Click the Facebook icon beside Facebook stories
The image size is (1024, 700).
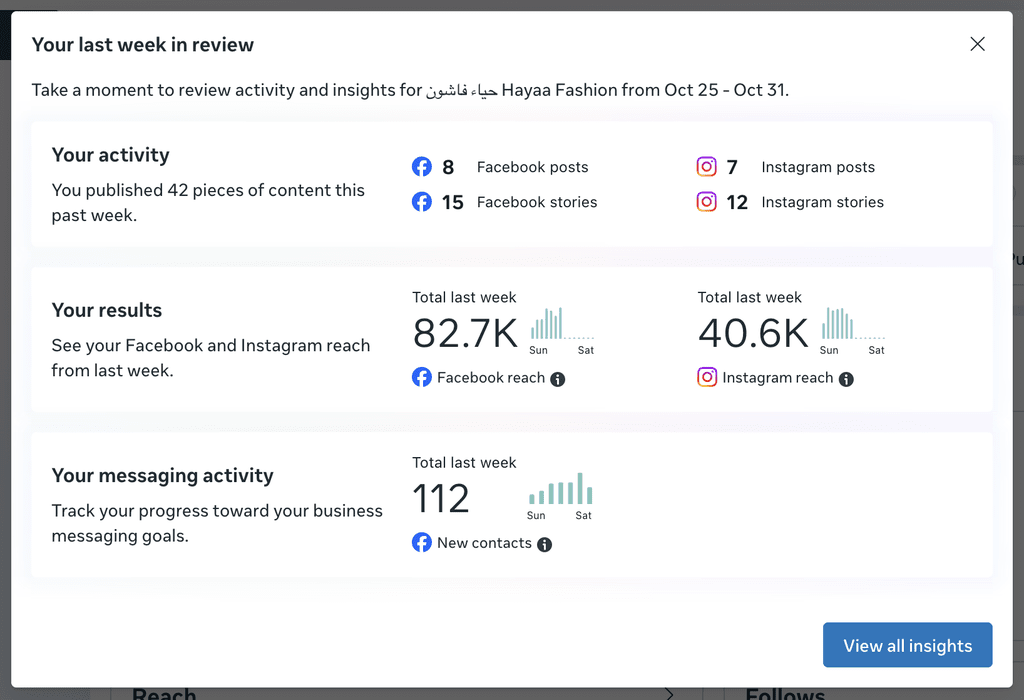tap(422, 202)
